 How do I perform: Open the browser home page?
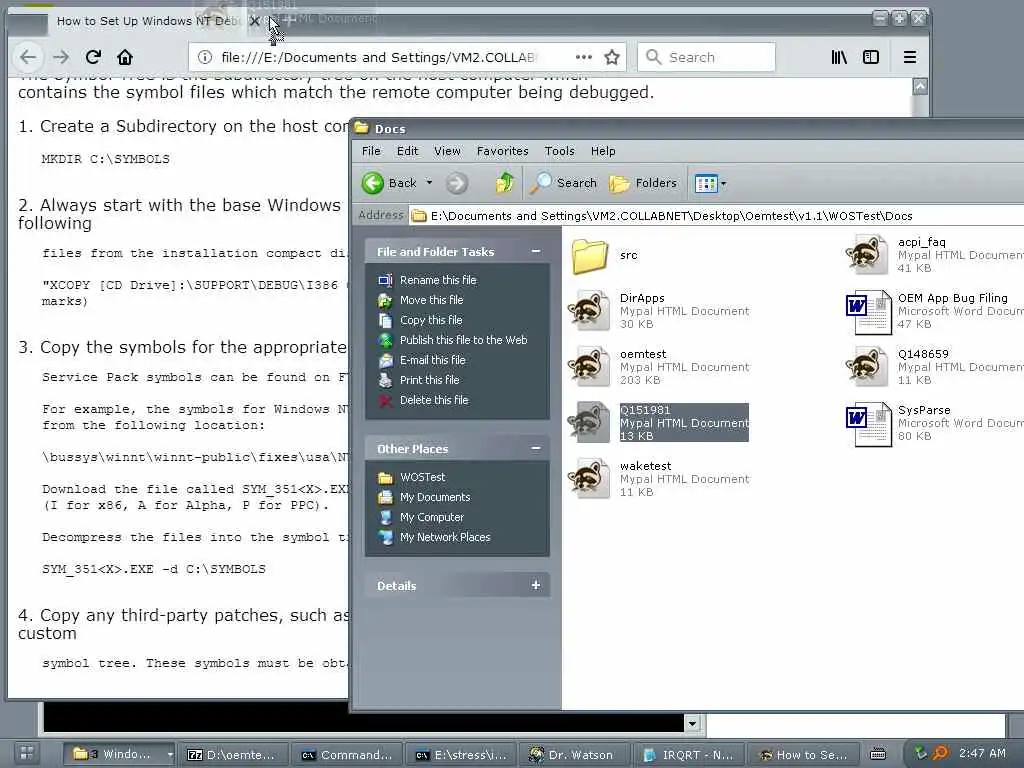[x=125, y=57]
